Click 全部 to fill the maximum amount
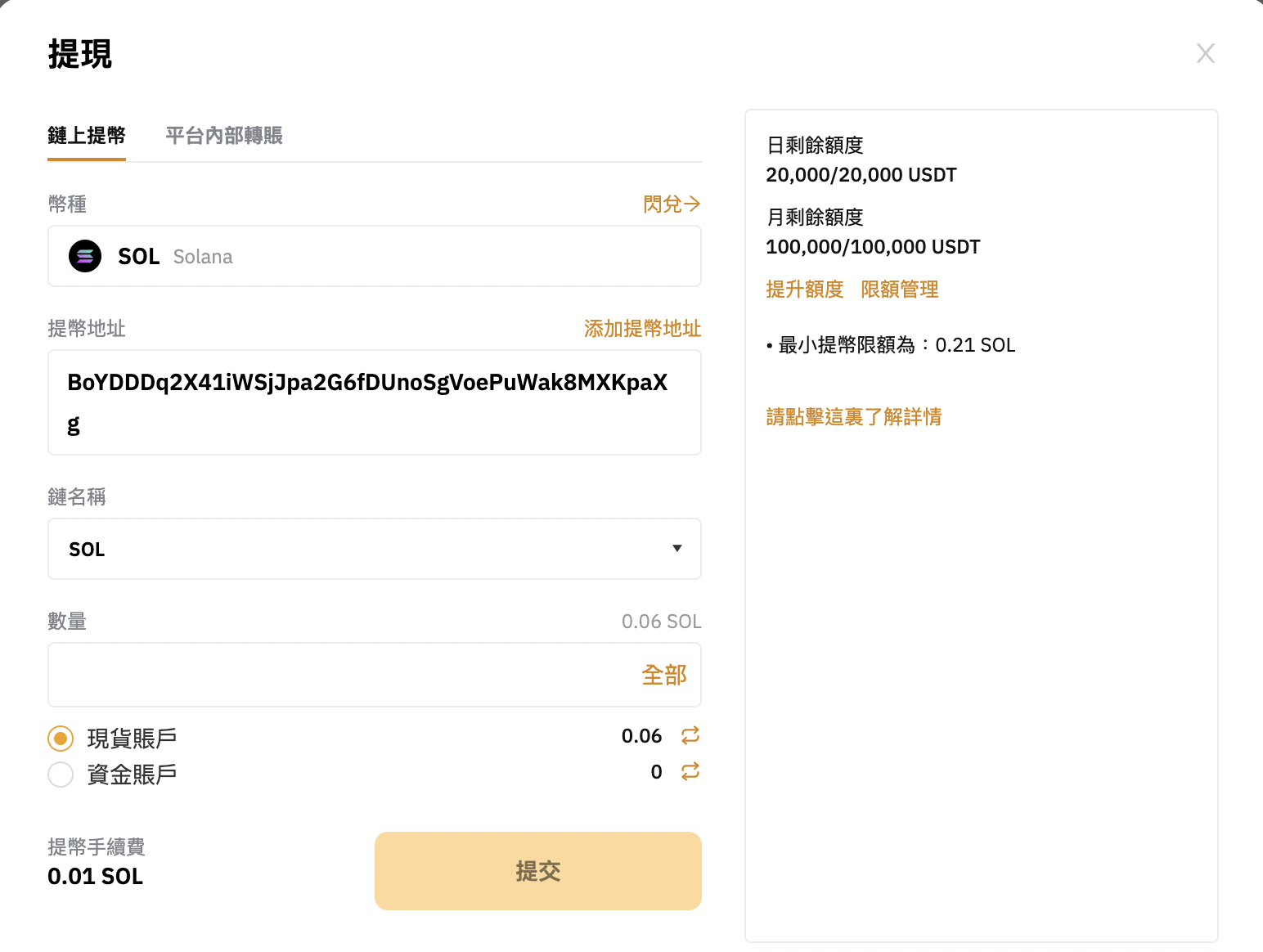This screenshot has height=952, width=1263. [x=664, y=675]
